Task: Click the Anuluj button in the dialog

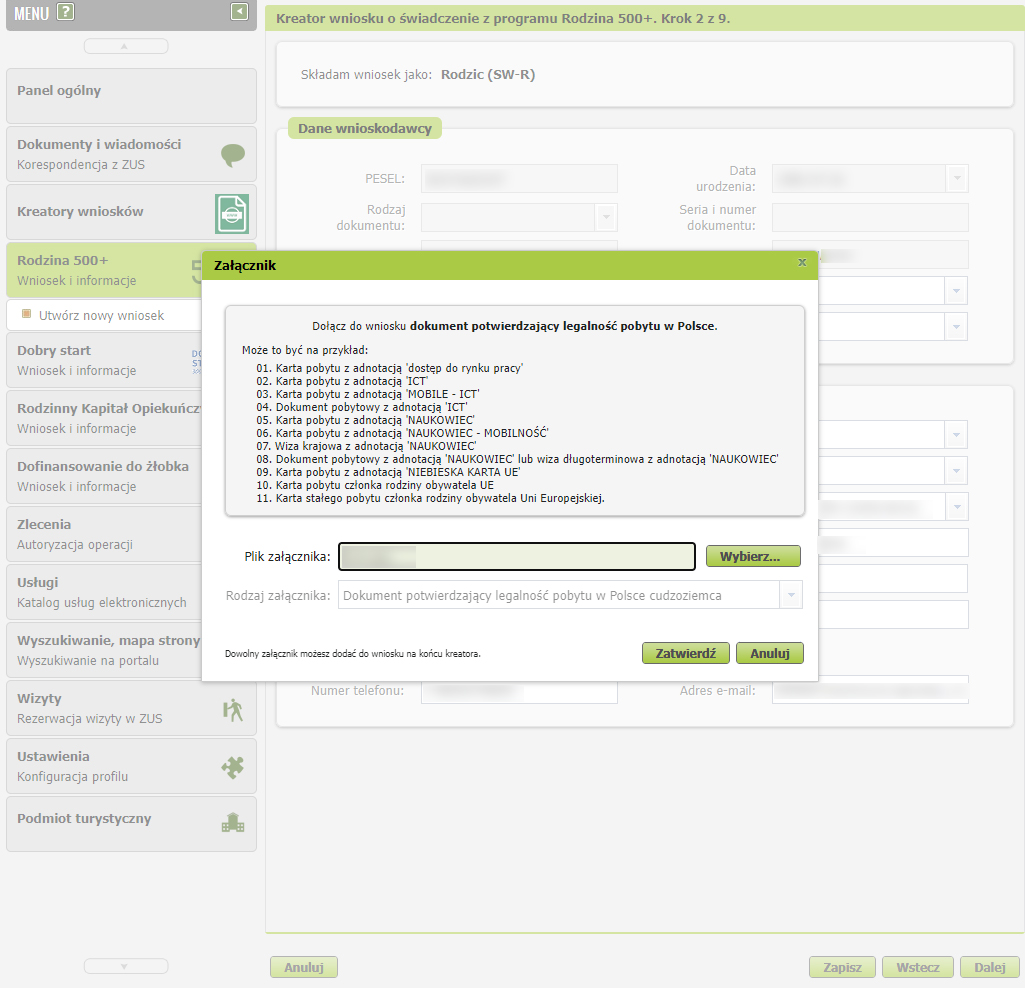Action: pos(769,653)
